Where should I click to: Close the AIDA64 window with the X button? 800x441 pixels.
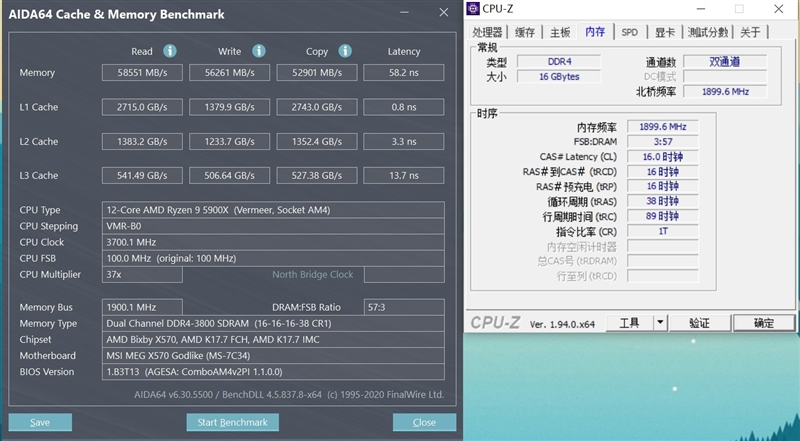(x=443, y=12)
